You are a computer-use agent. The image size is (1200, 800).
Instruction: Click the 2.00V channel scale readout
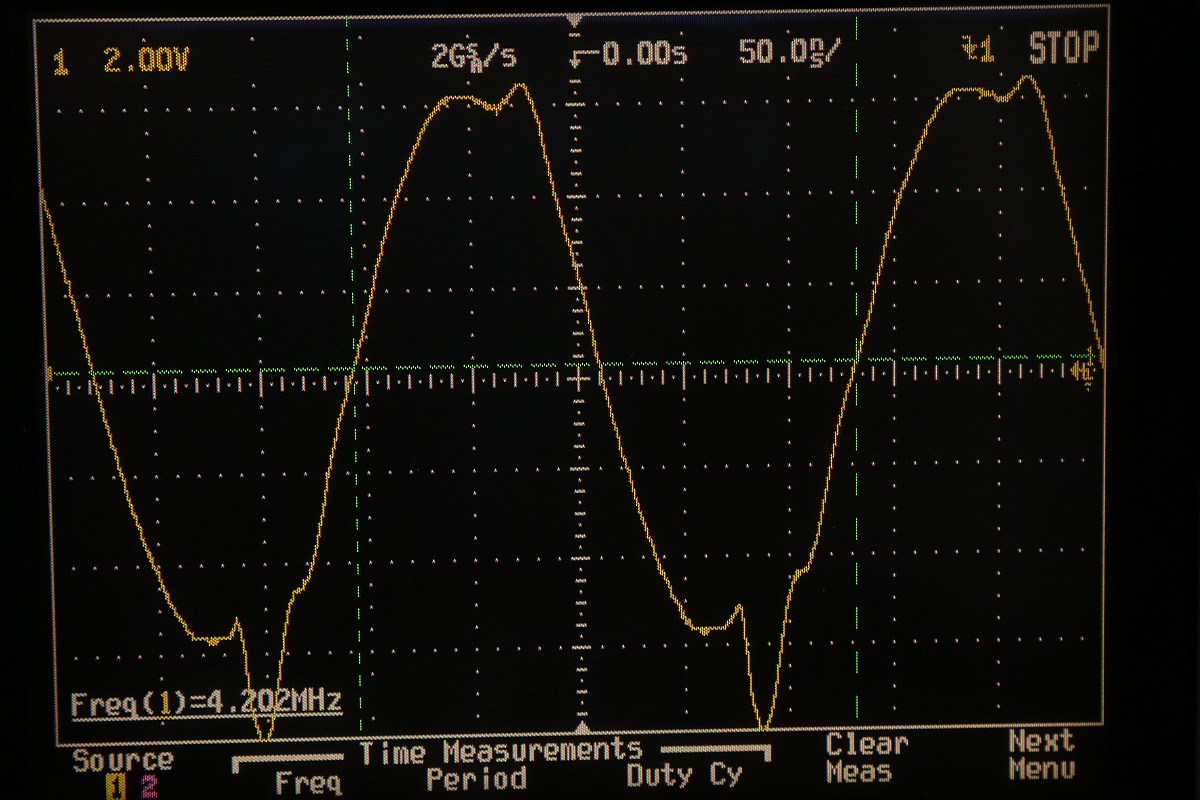[146, 63]
